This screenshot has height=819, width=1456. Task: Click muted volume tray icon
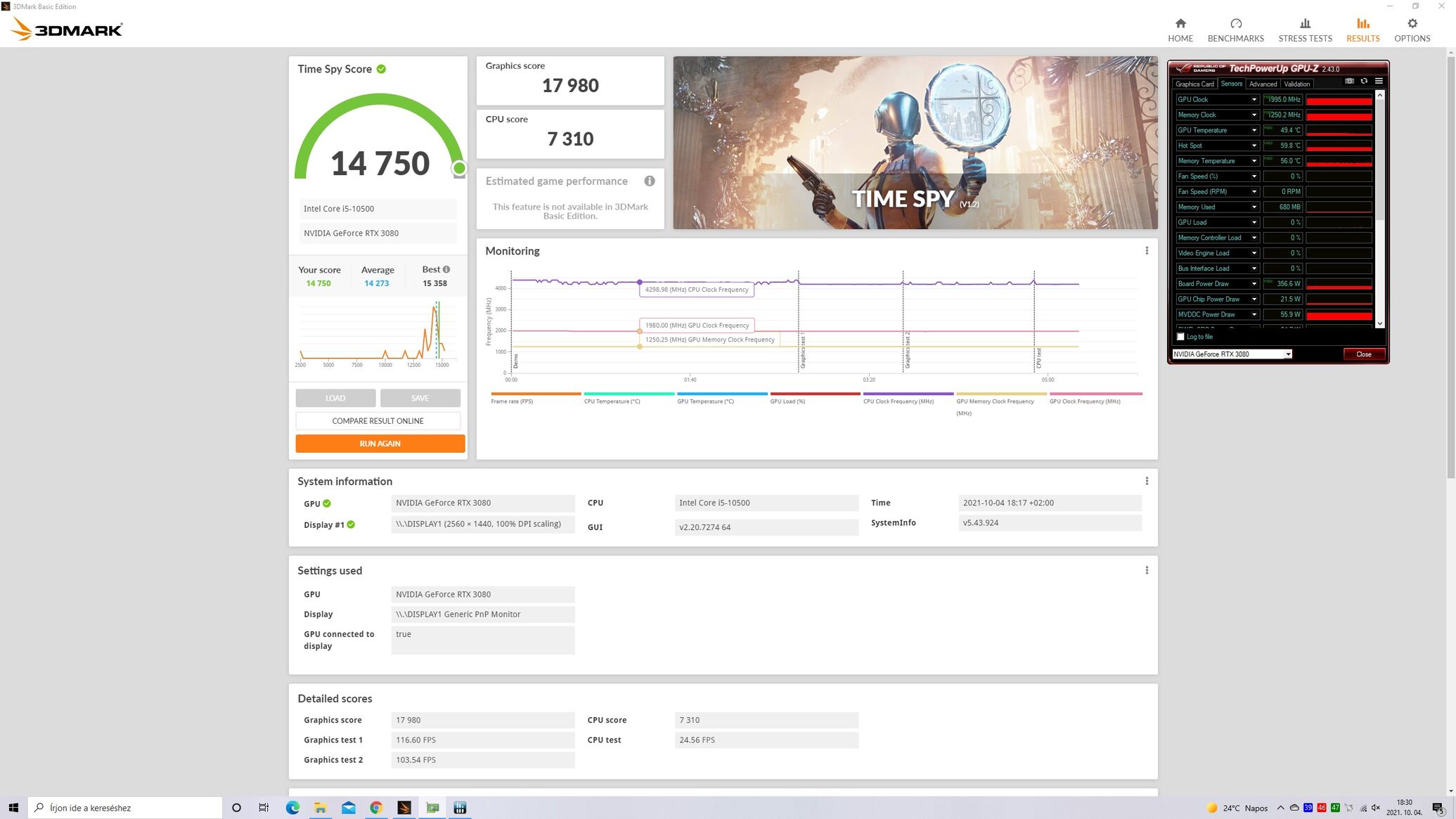click(x=1376, y=808)
